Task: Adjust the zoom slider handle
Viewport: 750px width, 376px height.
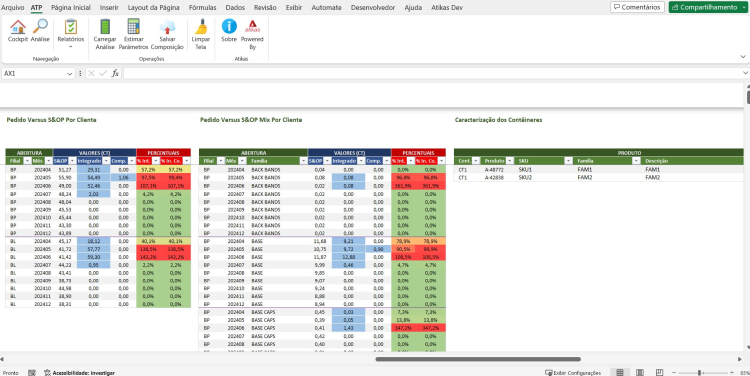Action: 700,372
